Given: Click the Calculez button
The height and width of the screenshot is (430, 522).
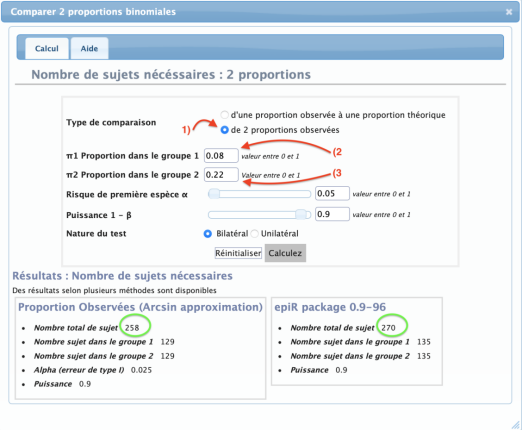Looking at the screenshot, I should (285, 253).
